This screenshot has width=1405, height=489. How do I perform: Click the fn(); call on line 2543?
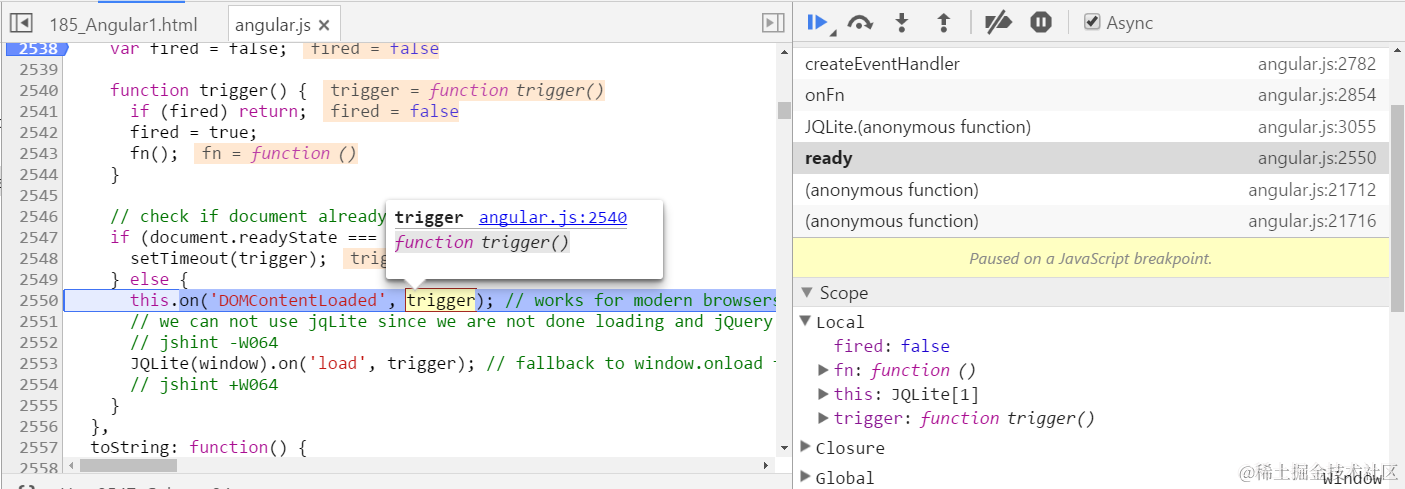pyautogui.click(x=154, y=153)
